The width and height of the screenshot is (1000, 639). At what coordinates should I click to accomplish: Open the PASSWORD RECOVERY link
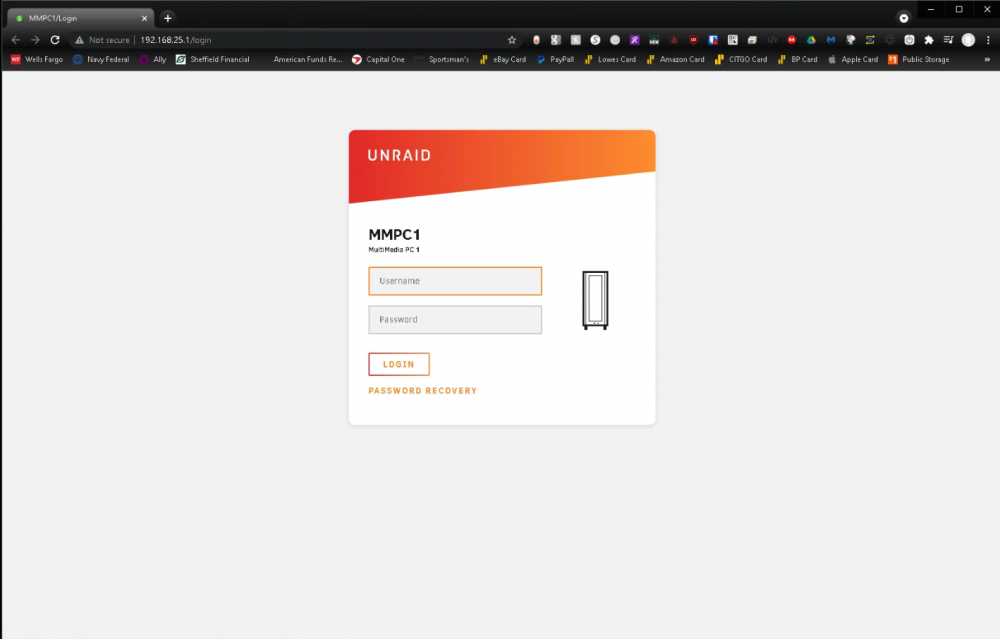[x=422, y=390]
